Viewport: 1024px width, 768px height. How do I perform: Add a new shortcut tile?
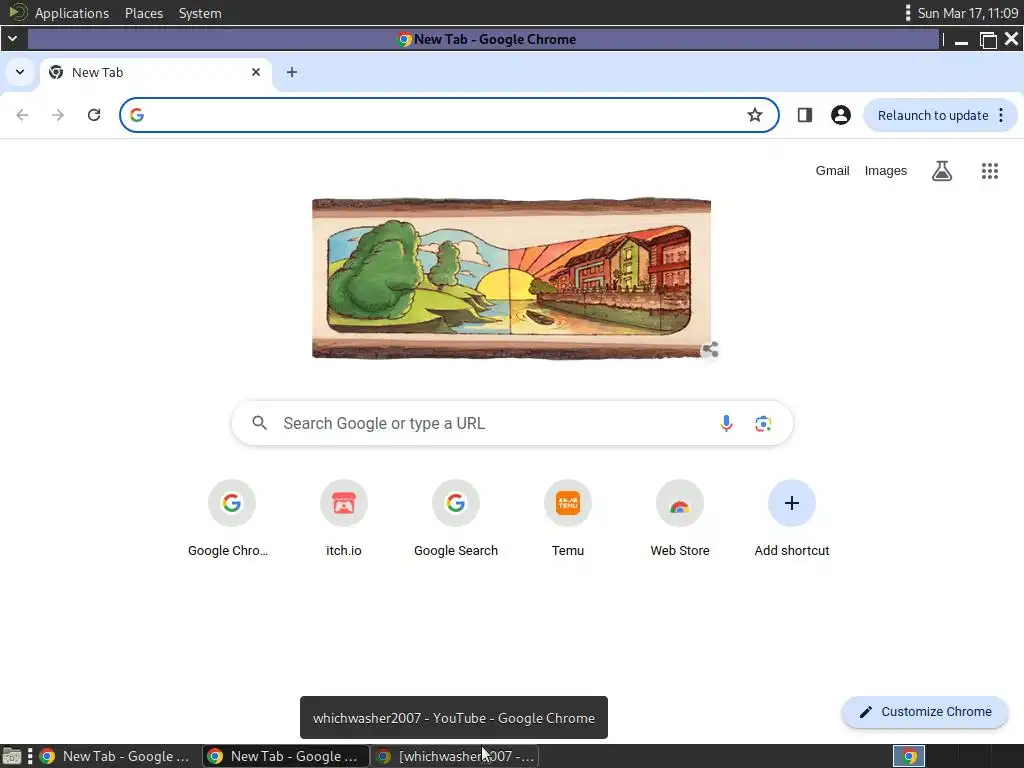792,519
